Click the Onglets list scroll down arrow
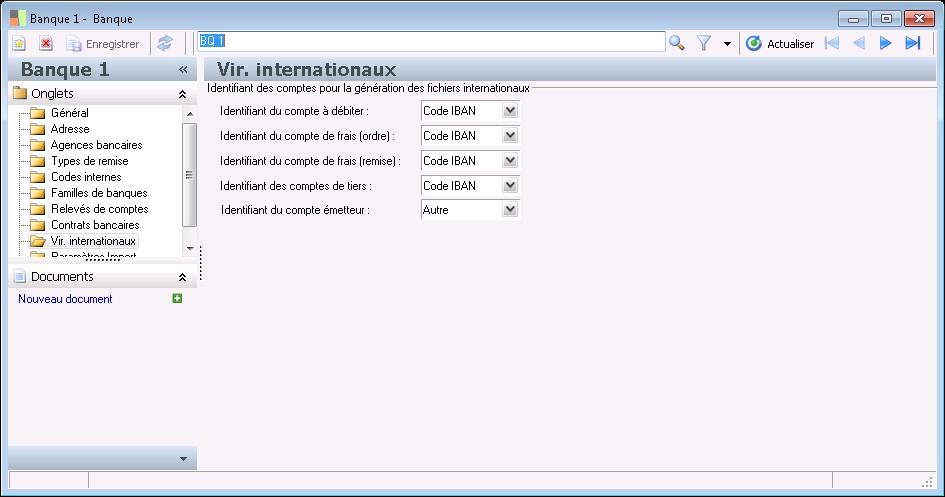Image resolution: width=945 pixels, height=497 pixels. click(x=190, y=249)
